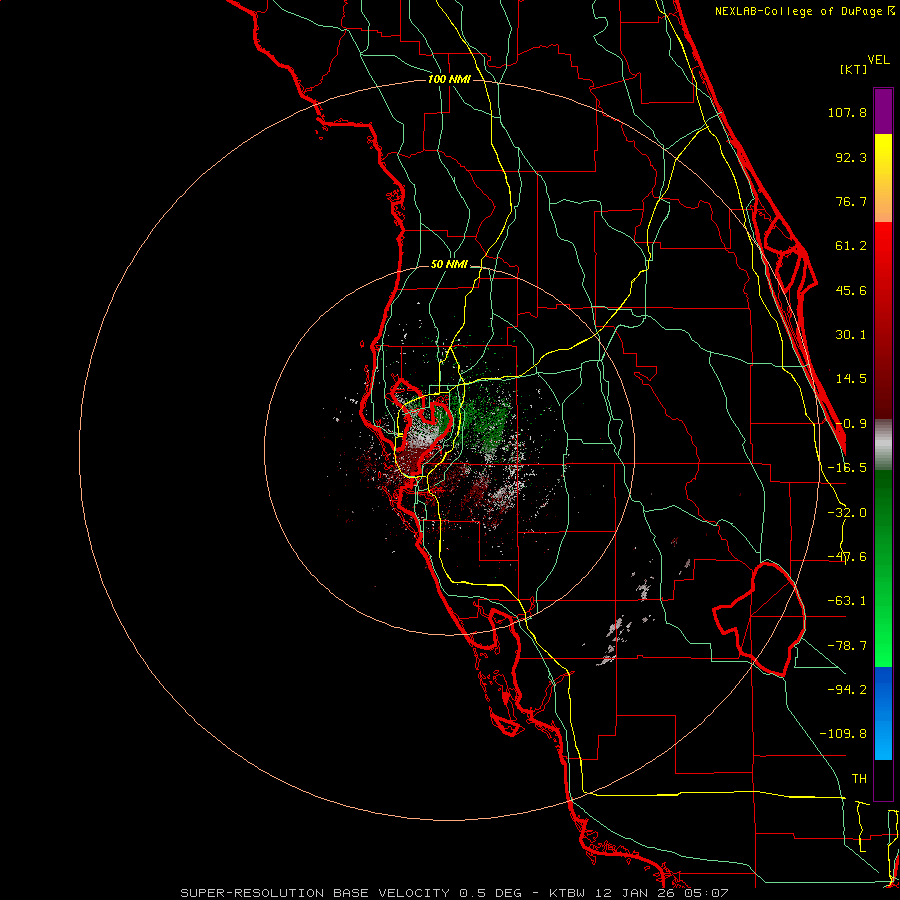Viewport: 900px width, 900px height.
Task: Select the 14.5 scale label
Action: [851, 379]
